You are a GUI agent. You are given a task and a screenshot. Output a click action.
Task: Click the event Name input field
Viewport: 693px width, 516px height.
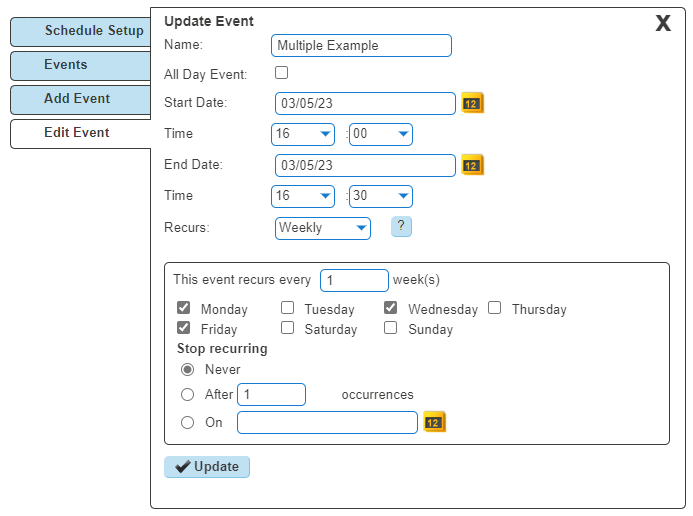point(361,46)
